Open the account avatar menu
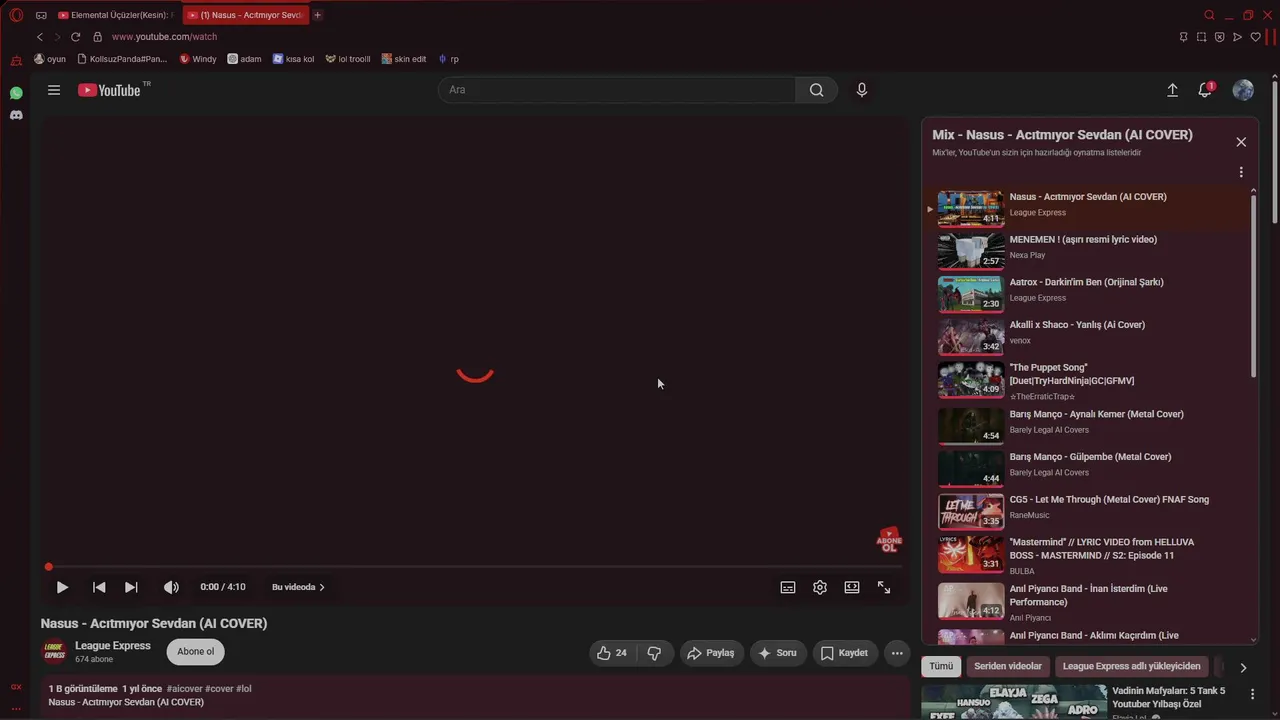 click(1243, 90)
